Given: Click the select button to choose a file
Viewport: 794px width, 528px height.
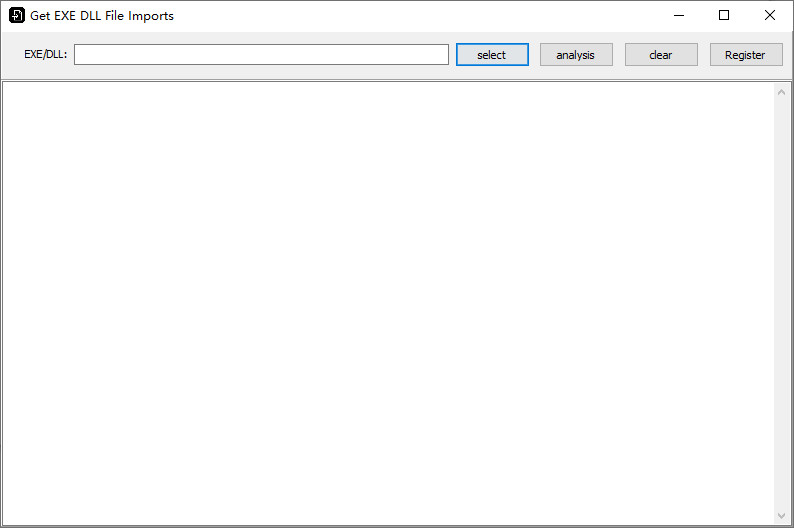Looking at the screenshot, I should tap(492, 55).
